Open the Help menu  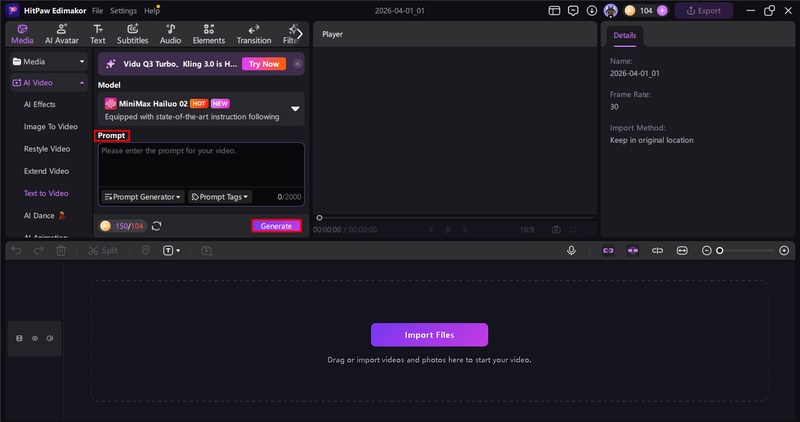(x=152, y=11)
